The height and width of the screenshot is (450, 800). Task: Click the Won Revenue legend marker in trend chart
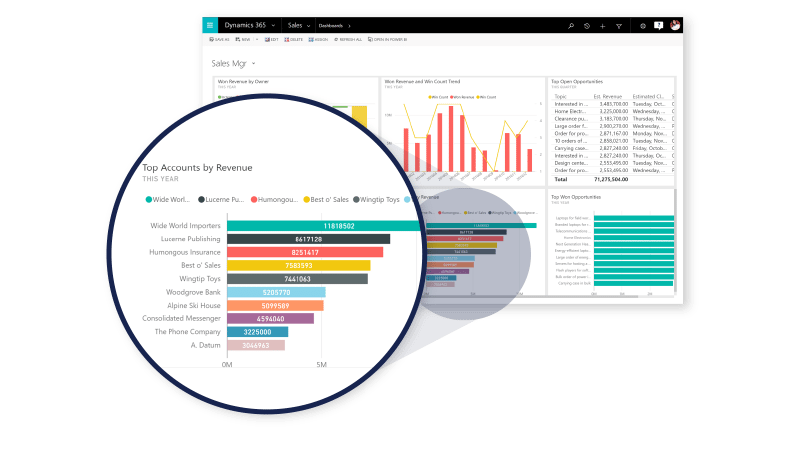[453, 97]
